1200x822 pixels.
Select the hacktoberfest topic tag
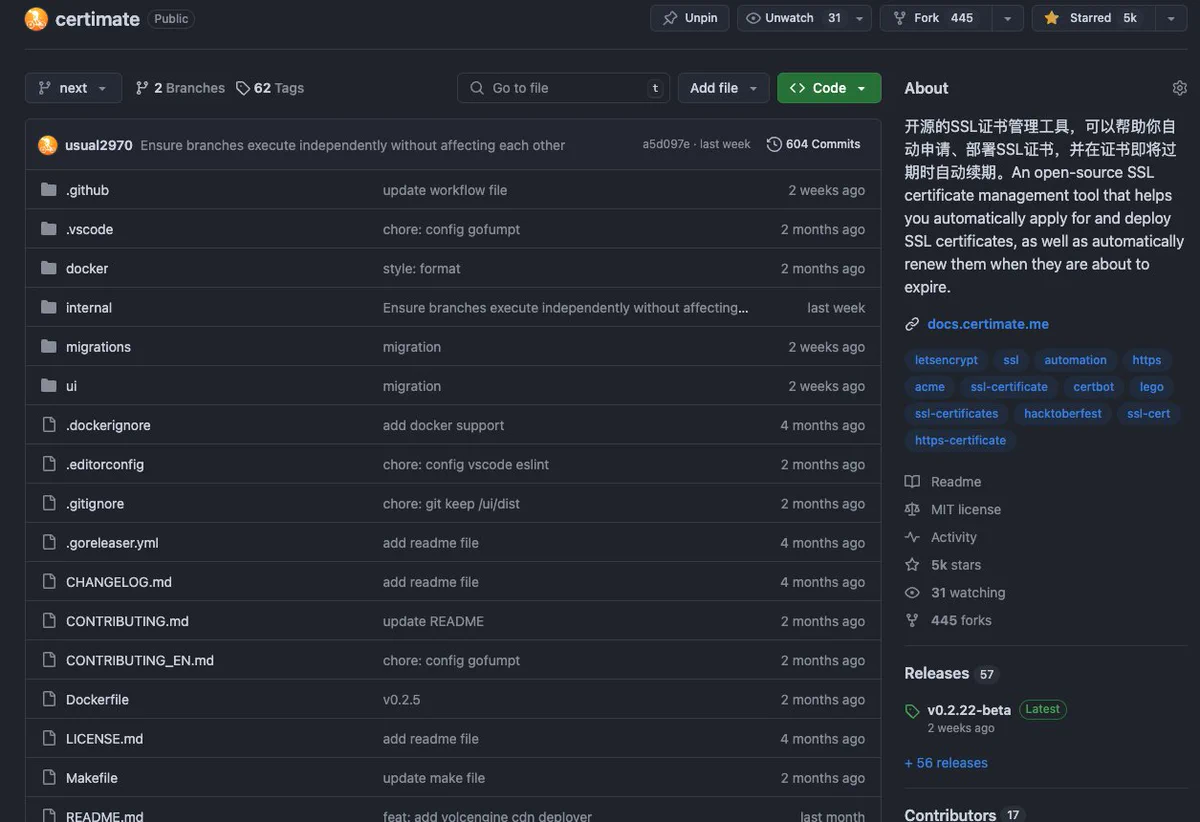(1063, 413)
